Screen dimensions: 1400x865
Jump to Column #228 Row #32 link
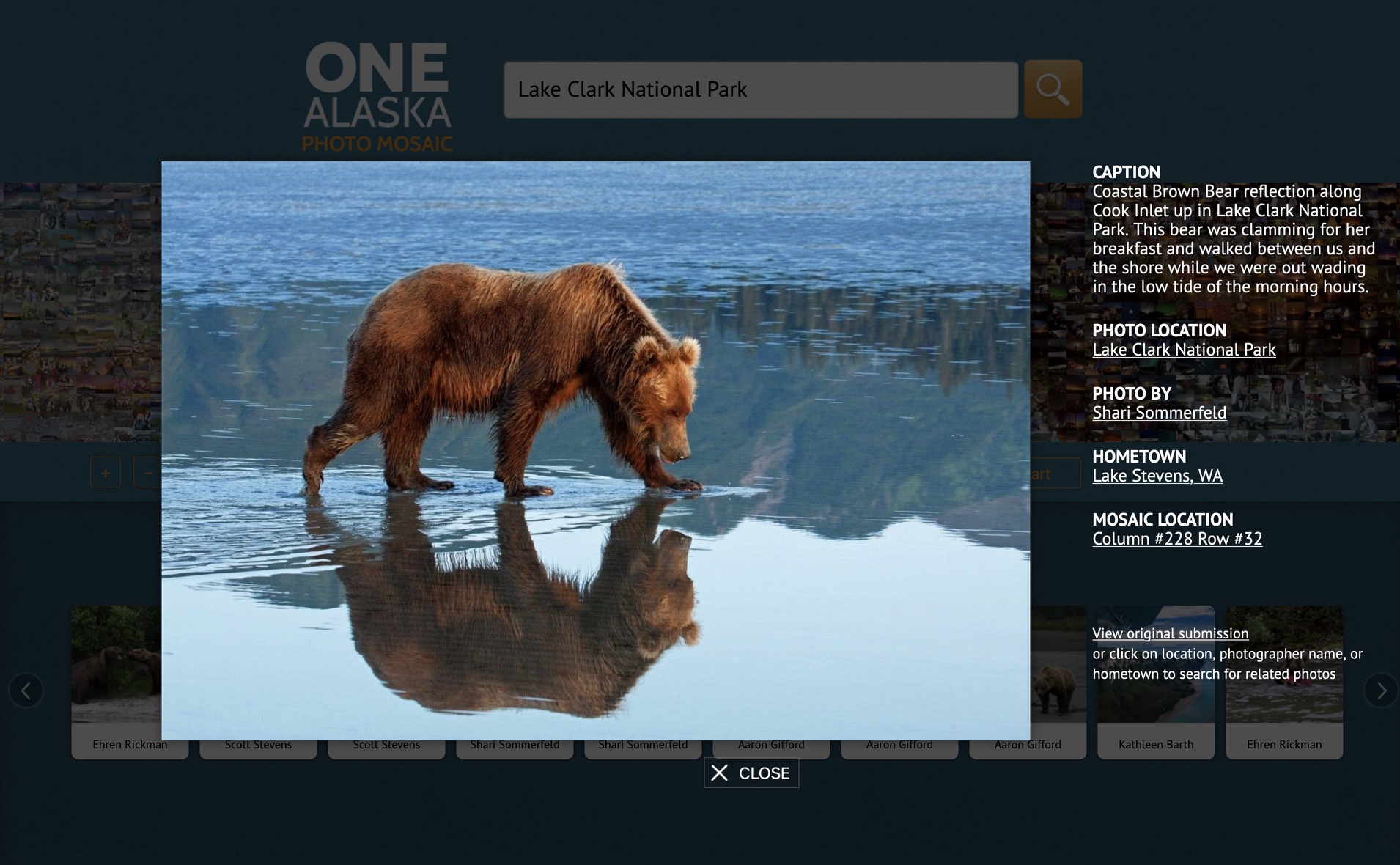point(1177,540)
